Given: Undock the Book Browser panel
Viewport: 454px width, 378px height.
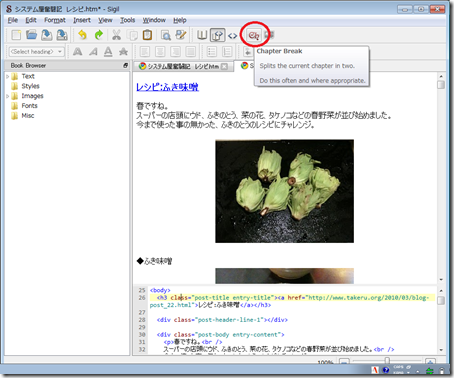Looking at the screenshot, I should tap(125, 65).
